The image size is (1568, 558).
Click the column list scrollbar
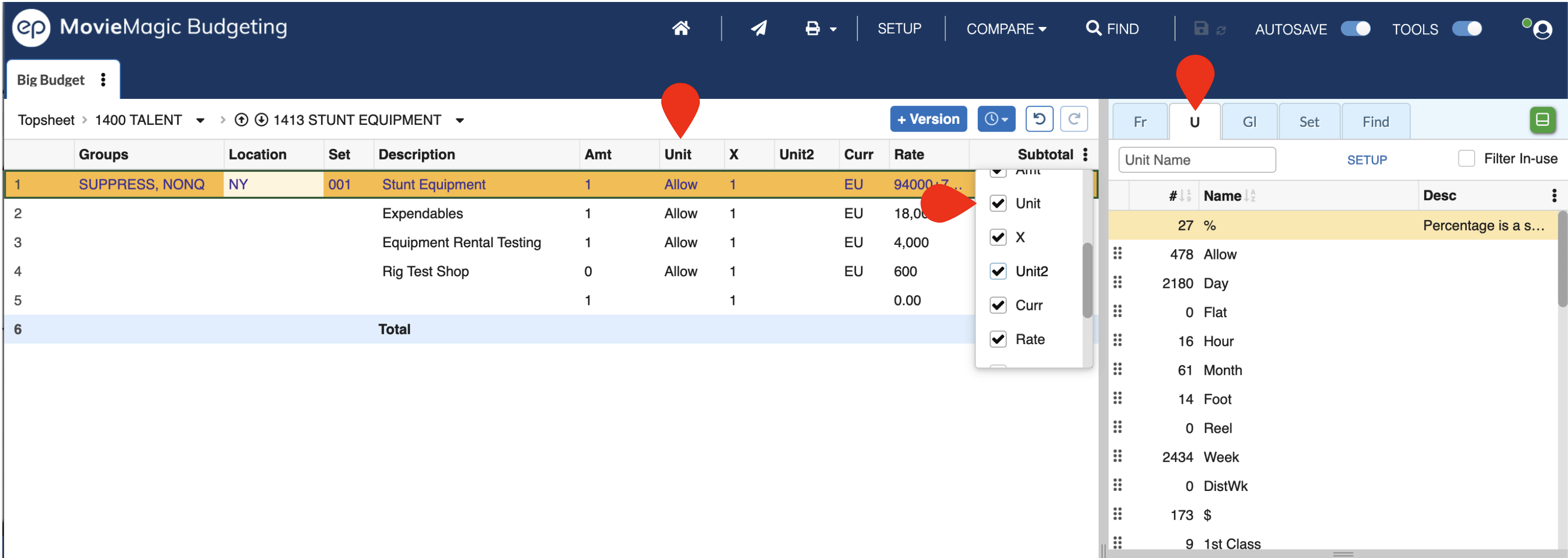pos(1087,280)
